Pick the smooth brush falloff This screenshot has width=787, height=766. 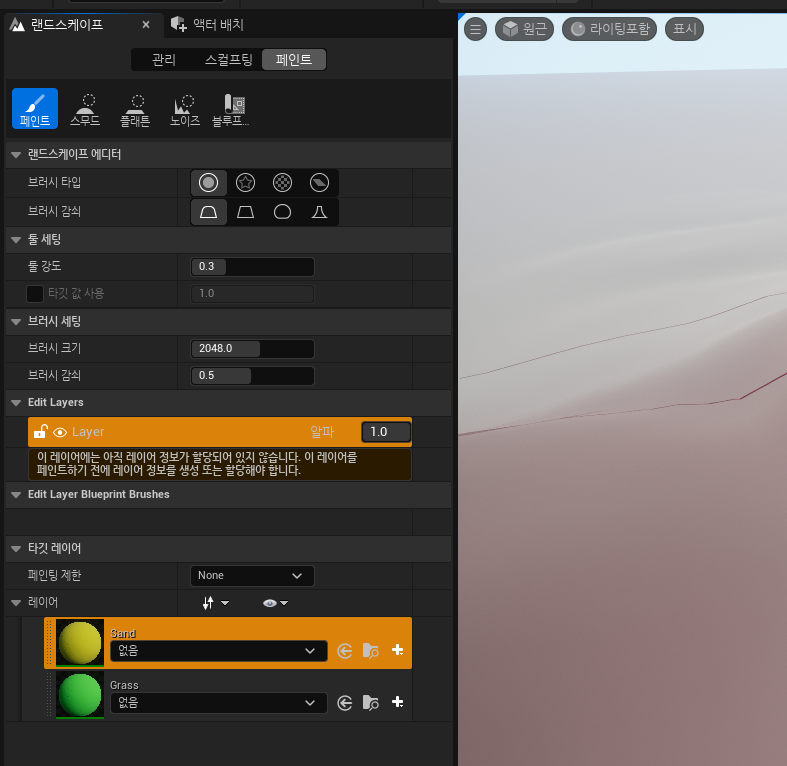pyautogui.click(x=208, y=212)
